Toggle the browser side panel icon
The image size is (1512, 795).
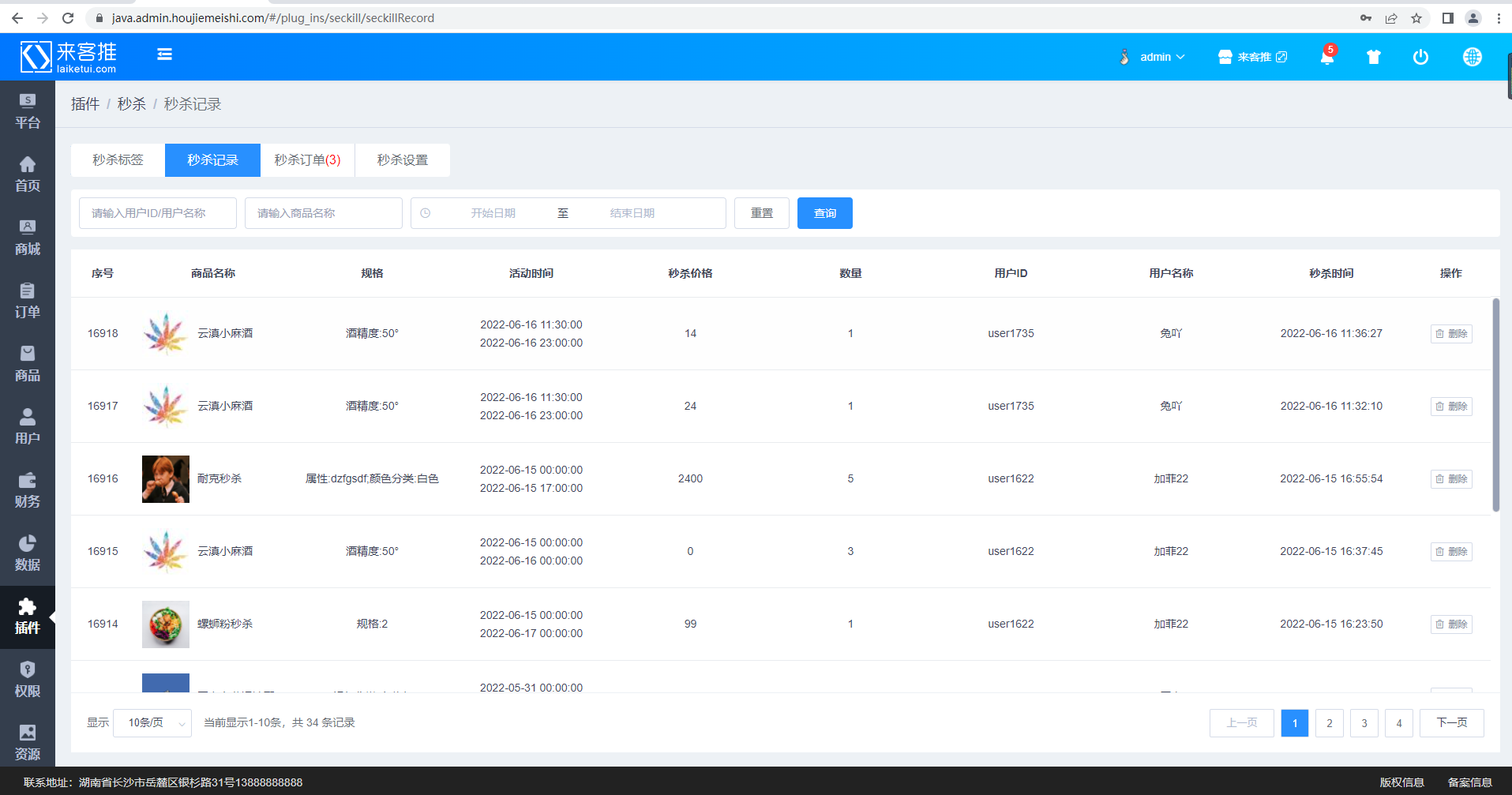(x=1447, y=17)
